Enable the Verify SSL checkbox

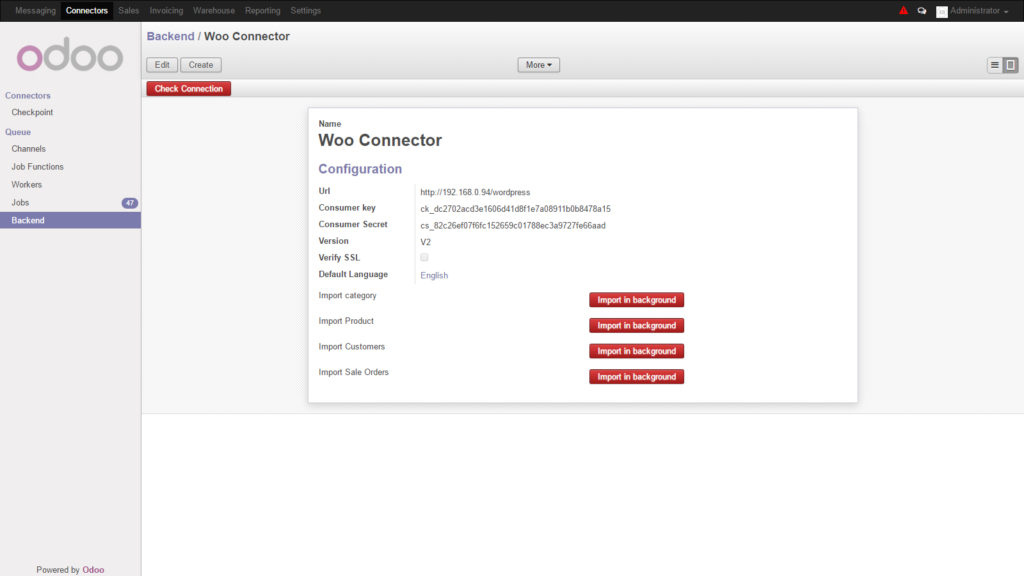point(424,257)
